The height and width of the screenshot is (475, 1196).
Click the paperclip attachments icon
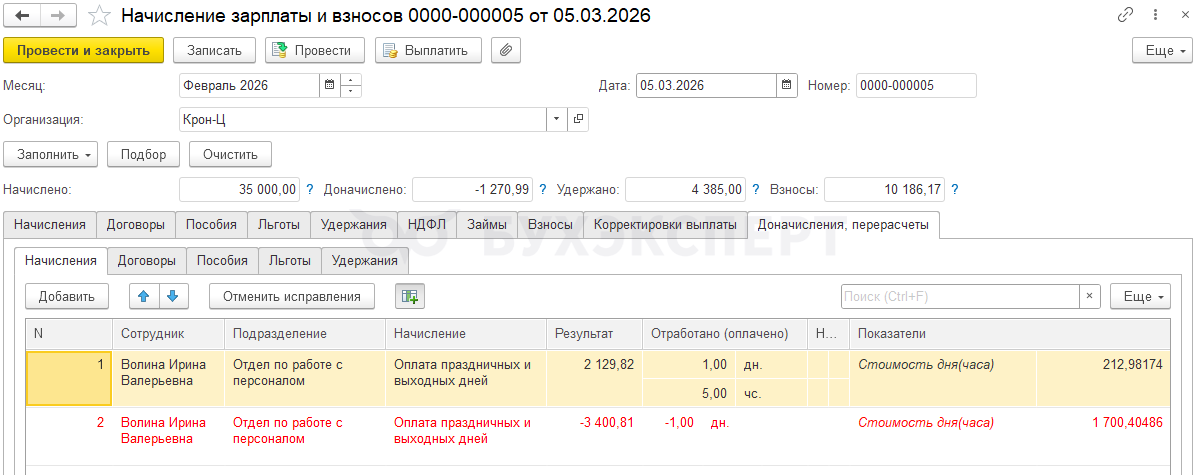click(507, 50)
